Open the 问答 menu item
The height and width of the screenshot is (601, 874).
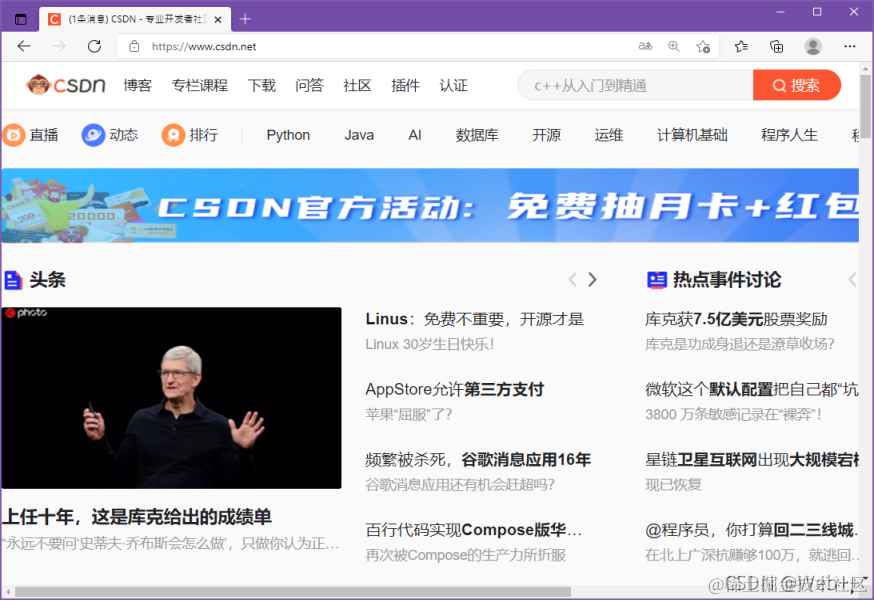pyautogui.click(x=309, y=85)
